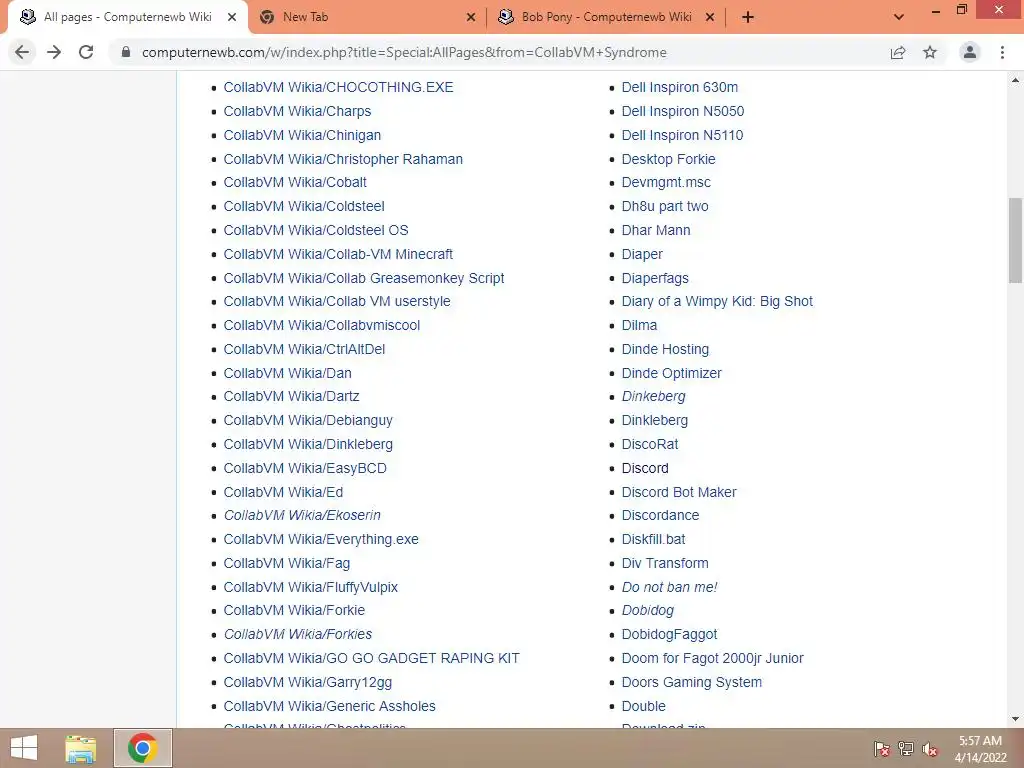Viewport: 1024px width, 768px height.
Task: Open CollabVM Wikia/Dartz page
Action: click(x=291, y=396)
